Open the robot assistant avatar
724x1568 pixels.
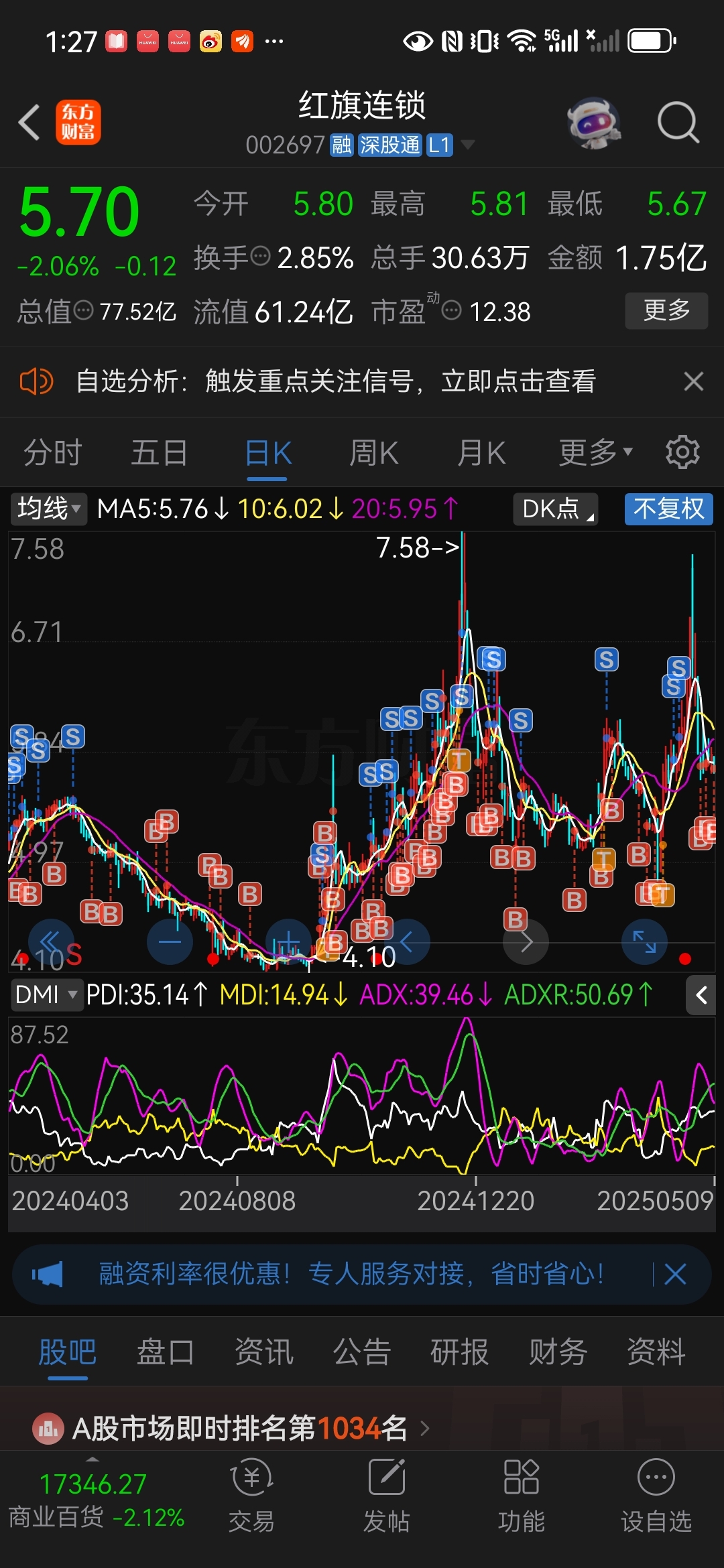click(x=594, y=123)
